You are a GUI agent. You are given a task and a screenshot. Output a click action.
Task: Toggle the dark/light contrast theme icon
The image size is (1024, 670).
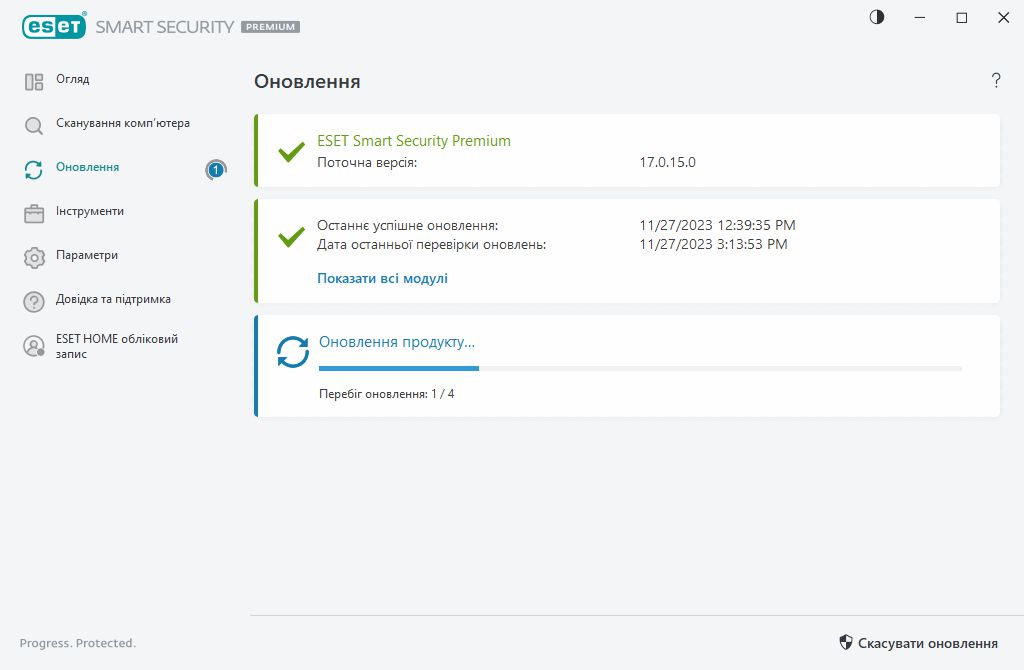coord(877,18)
